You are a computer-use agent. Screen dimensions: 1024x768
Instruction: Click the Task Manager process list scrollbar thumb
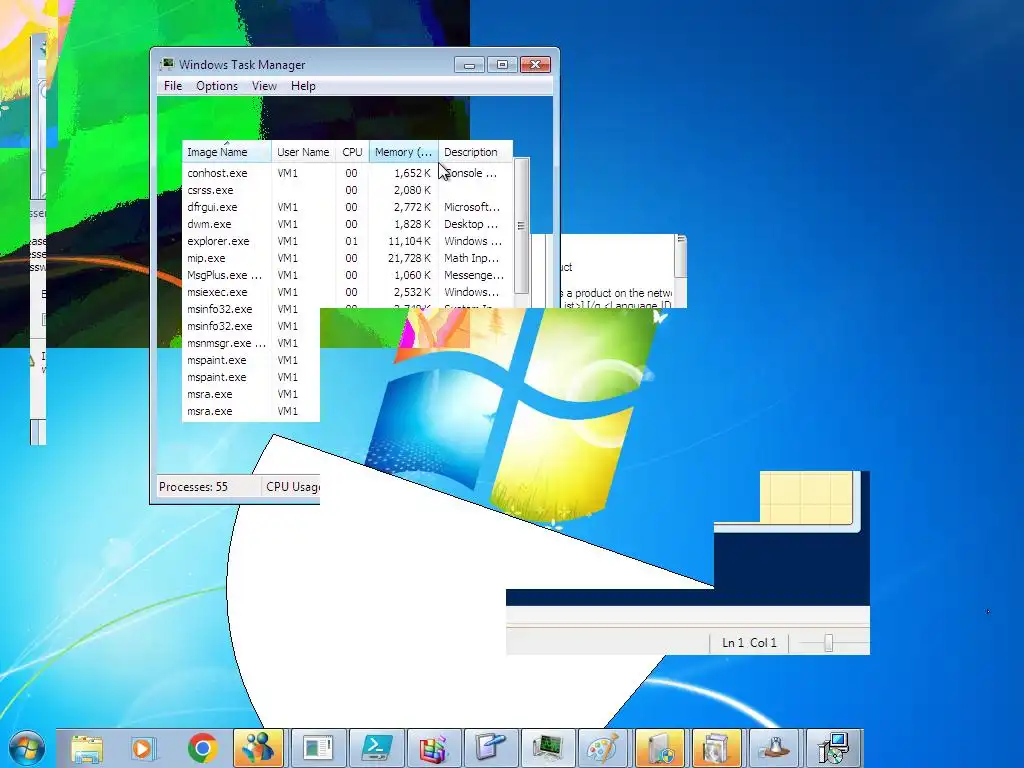pos(521,225)
